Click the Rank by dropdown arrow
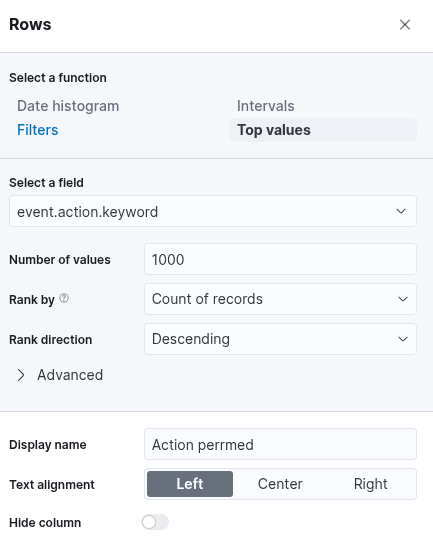Viewport: 433px width, 537px height. 403,299
